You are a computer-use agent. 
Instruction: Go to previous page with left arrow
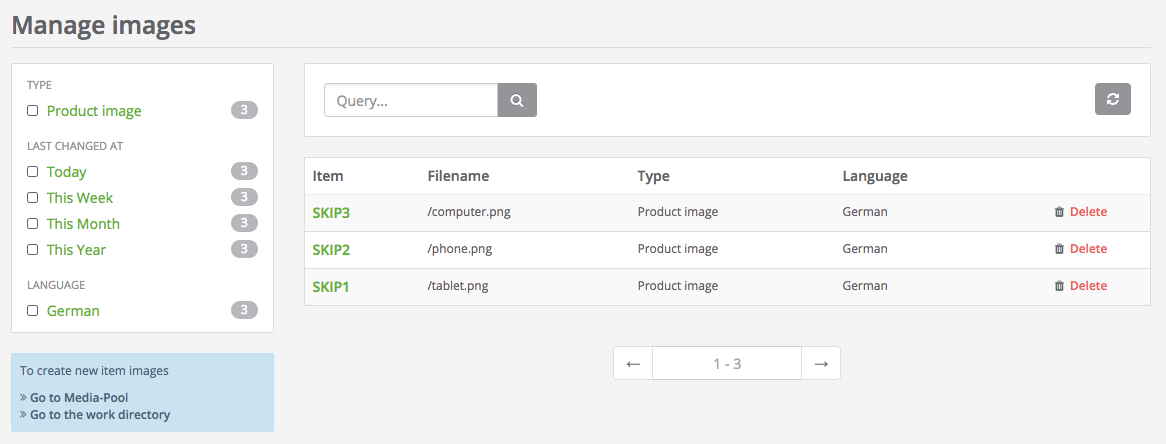tap(633, 364)
